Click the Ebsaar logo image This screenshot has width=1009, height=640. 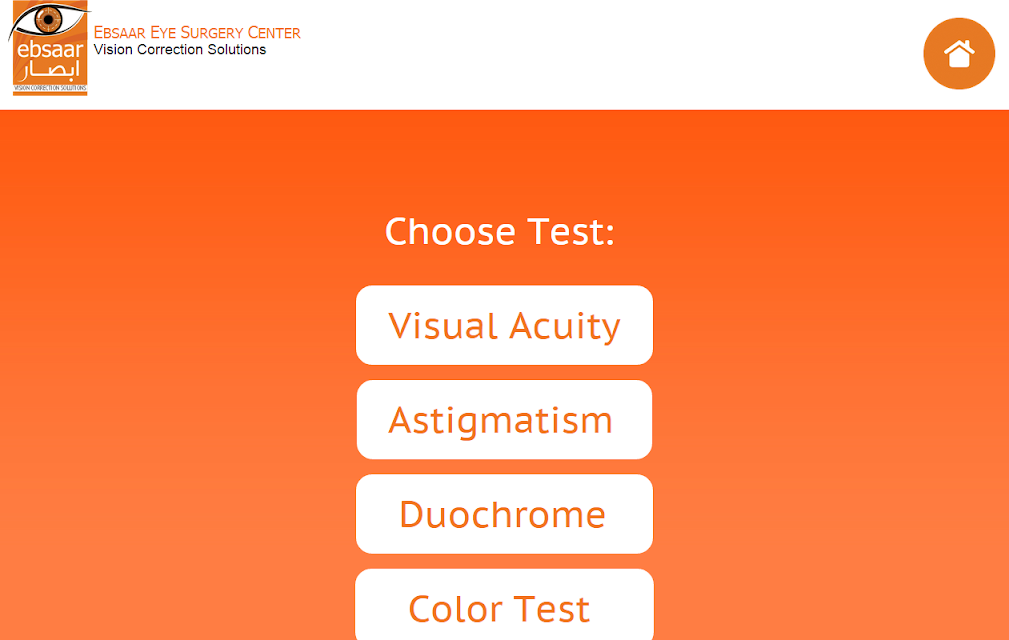(x=50, y=48)
